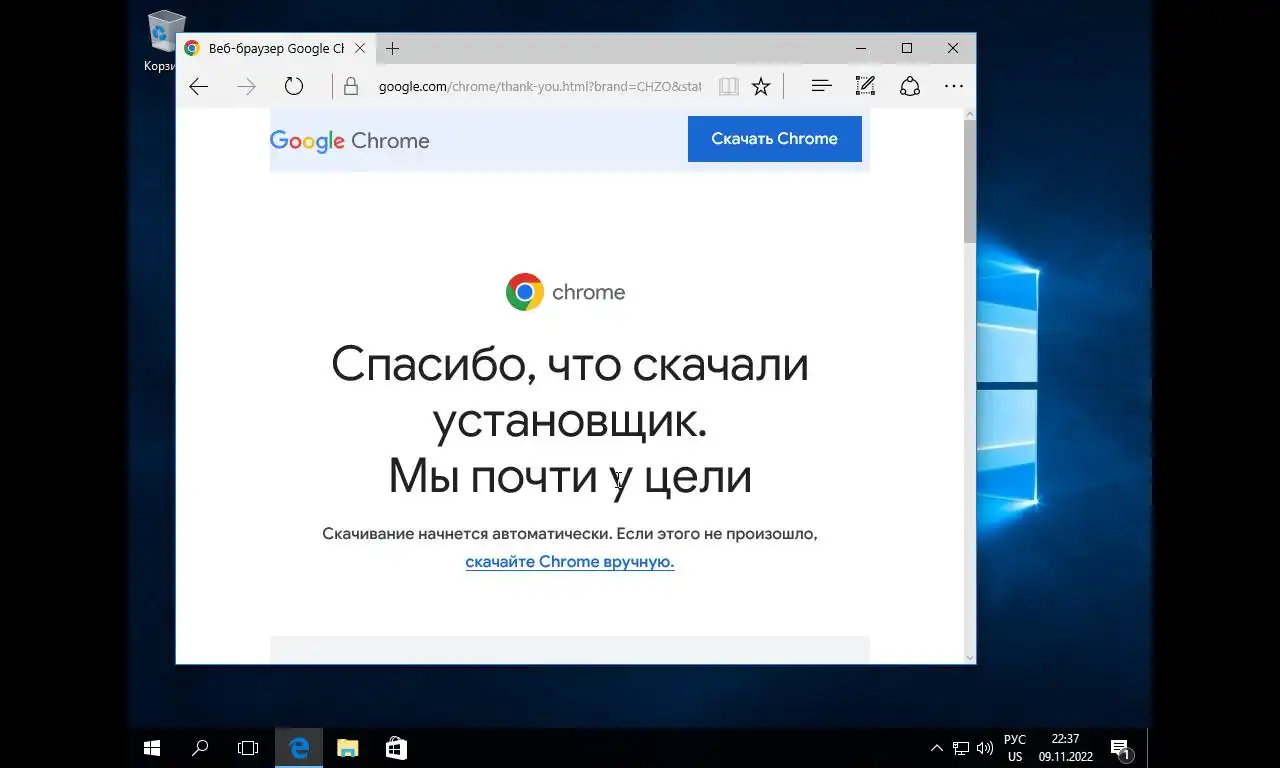Maximize the Edge window
The width and height of the screenshot is (1280, 768).
(x=907, y=48)
